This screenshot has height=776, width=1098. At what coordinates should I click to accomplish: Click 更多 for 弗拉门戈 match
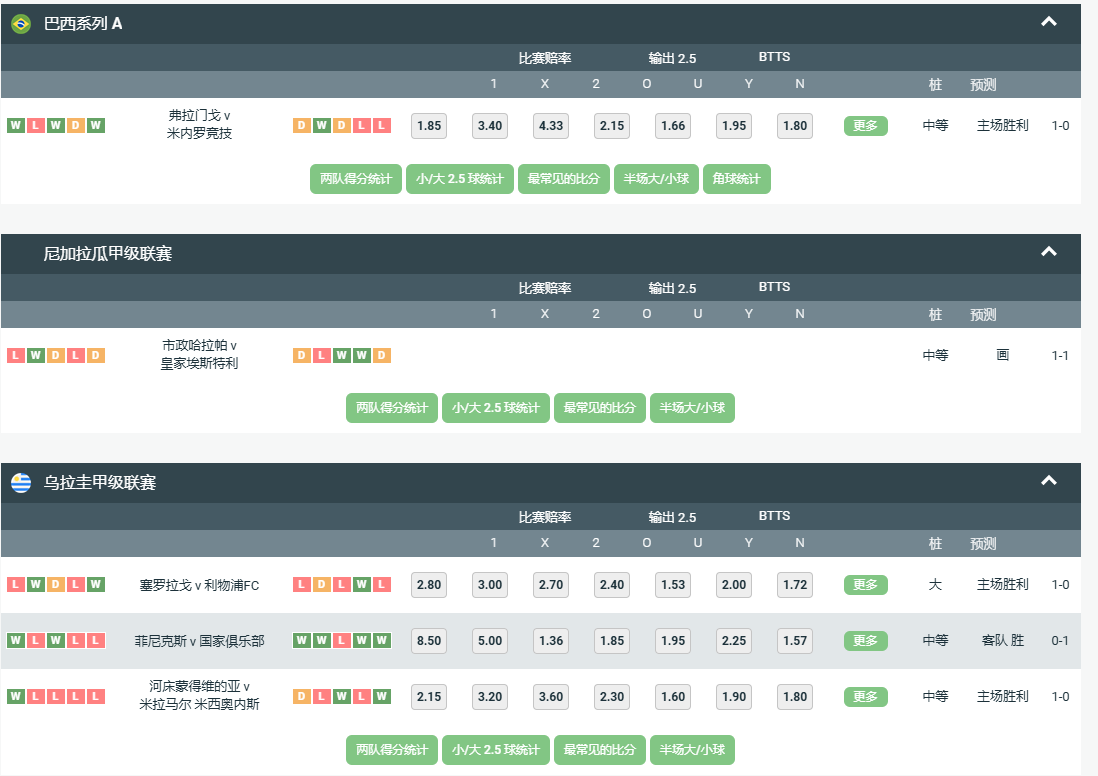coord(865,126)
